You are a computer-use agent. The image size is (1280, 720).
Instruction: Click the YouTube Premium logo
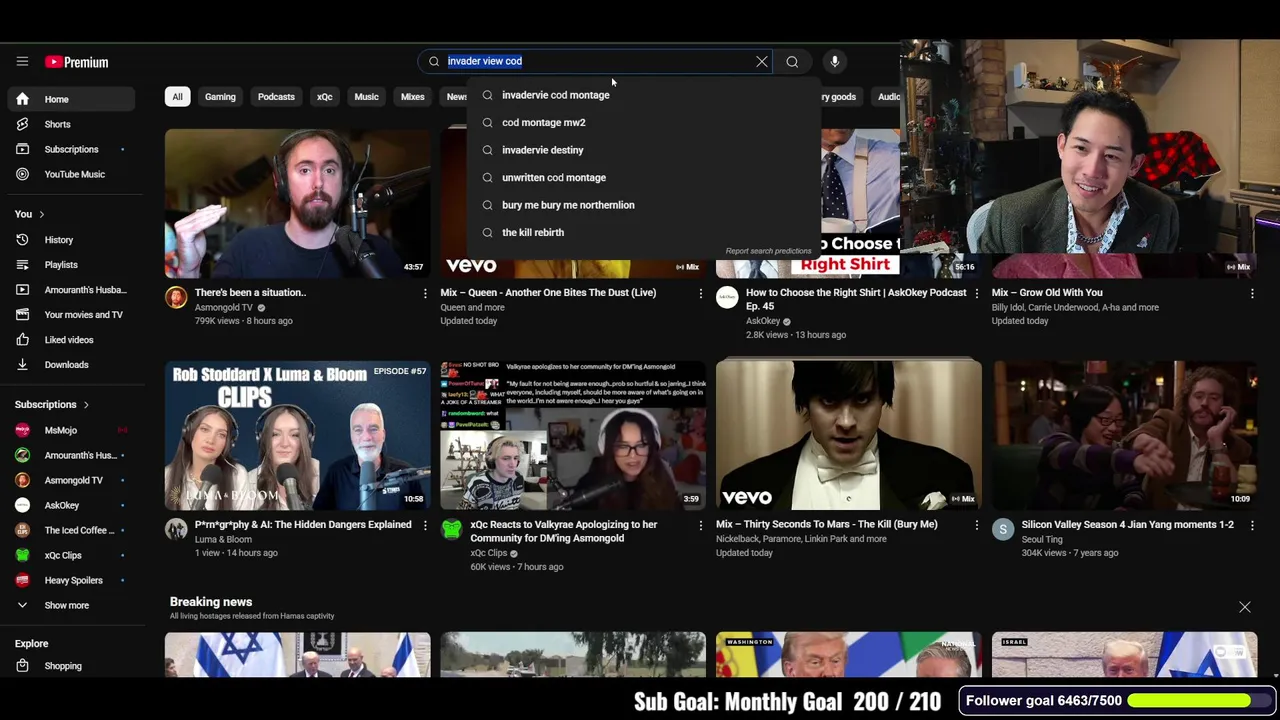click(x=77, y=62)
